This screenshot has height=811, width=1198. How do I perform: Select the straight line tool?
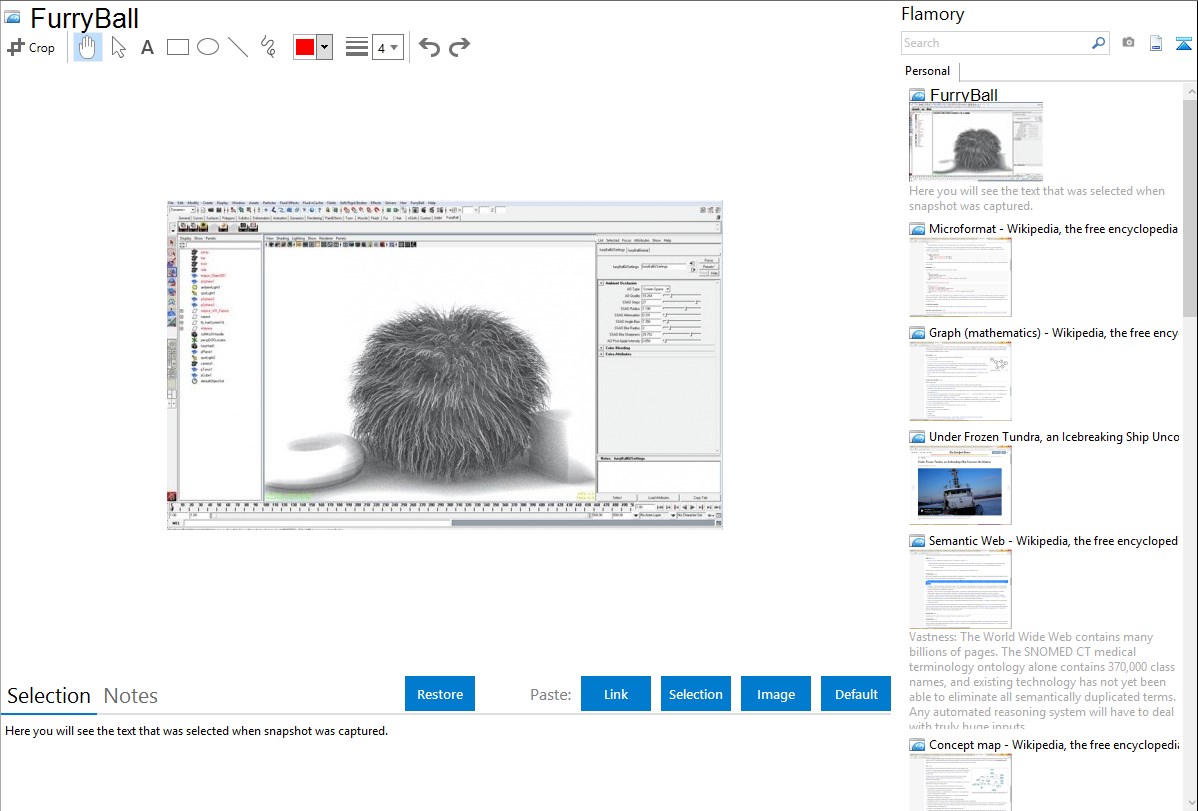[x=238, y=47]
